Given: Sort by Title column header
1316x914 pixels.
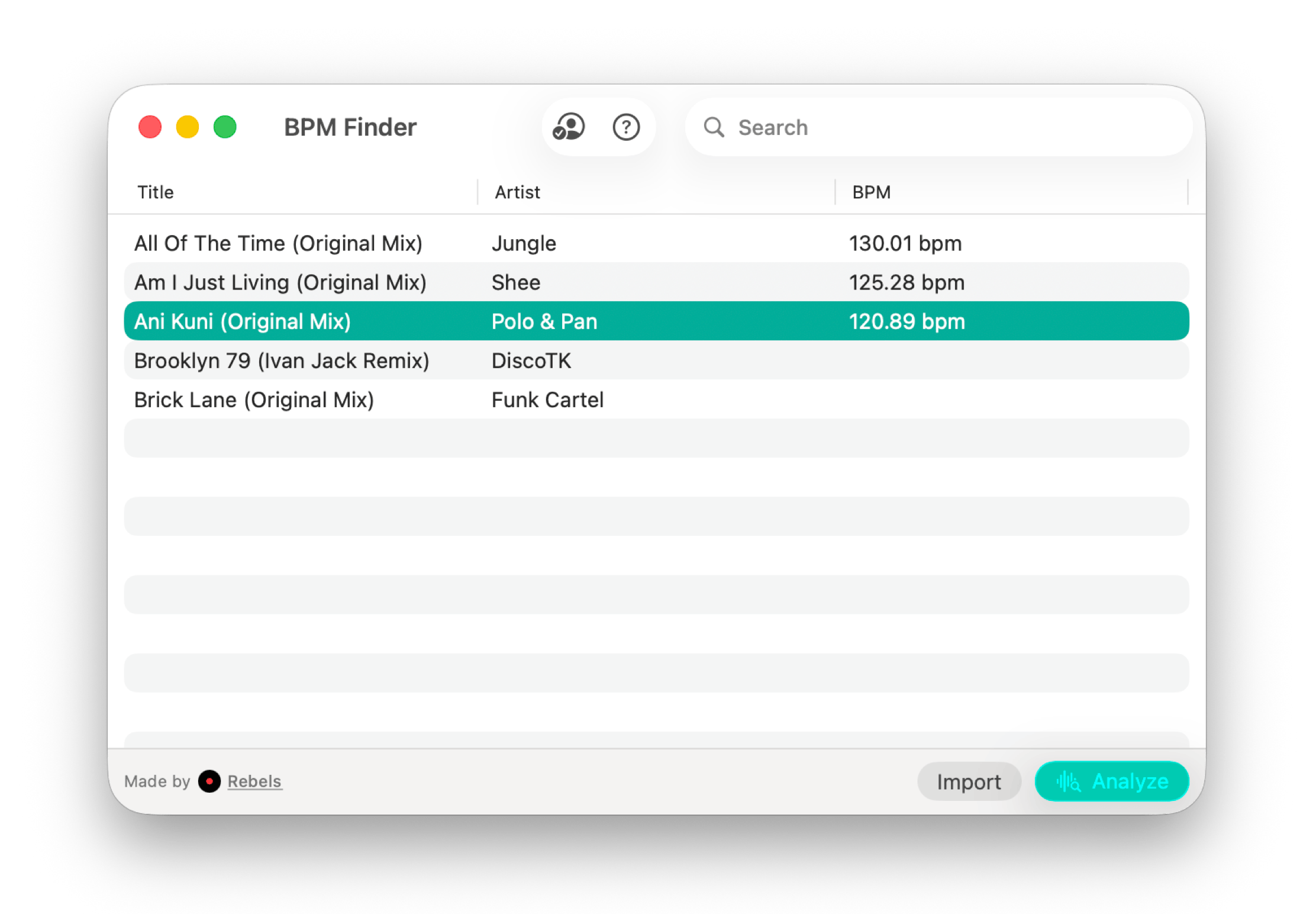Looking at the screenshot, I should 156,192.
